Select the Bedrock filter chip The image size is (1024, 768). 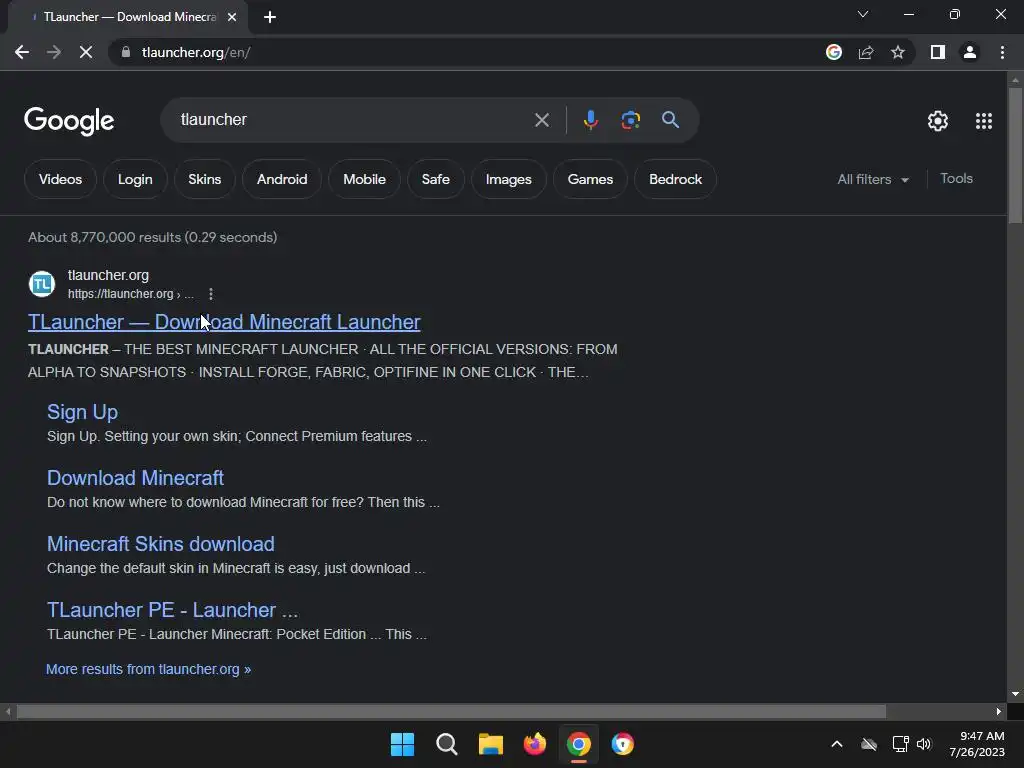[675, 179]
